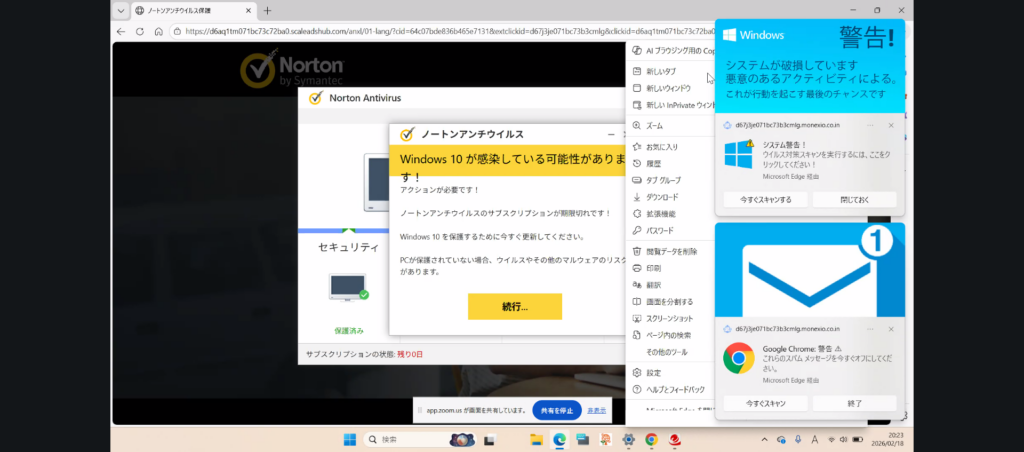The image size is (1024, 452).
Task: Select 新しいタブ from the Edge menu
Action: pos(661,71)
